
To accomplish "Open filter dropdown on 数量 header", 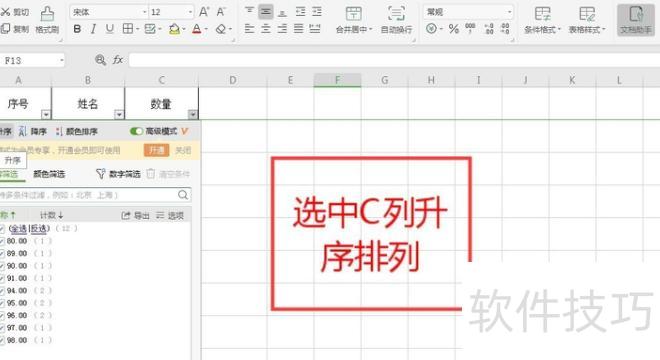I will [193, 115].
